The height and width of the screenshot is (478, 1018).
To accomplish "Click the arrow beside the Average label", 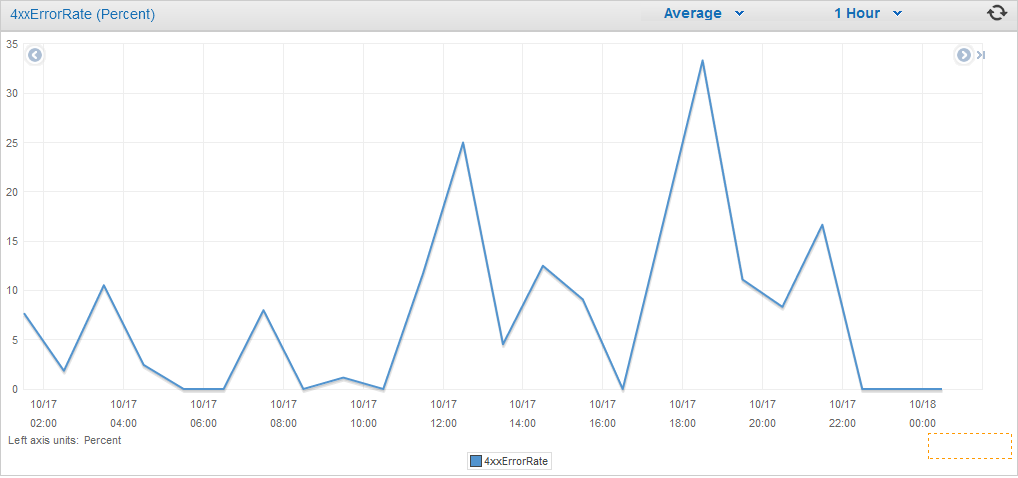I will (x=739, y=14).
